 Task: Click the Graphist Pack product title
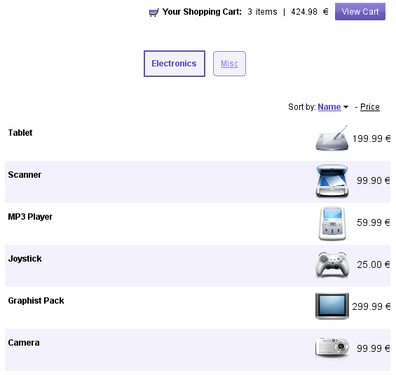36,301
